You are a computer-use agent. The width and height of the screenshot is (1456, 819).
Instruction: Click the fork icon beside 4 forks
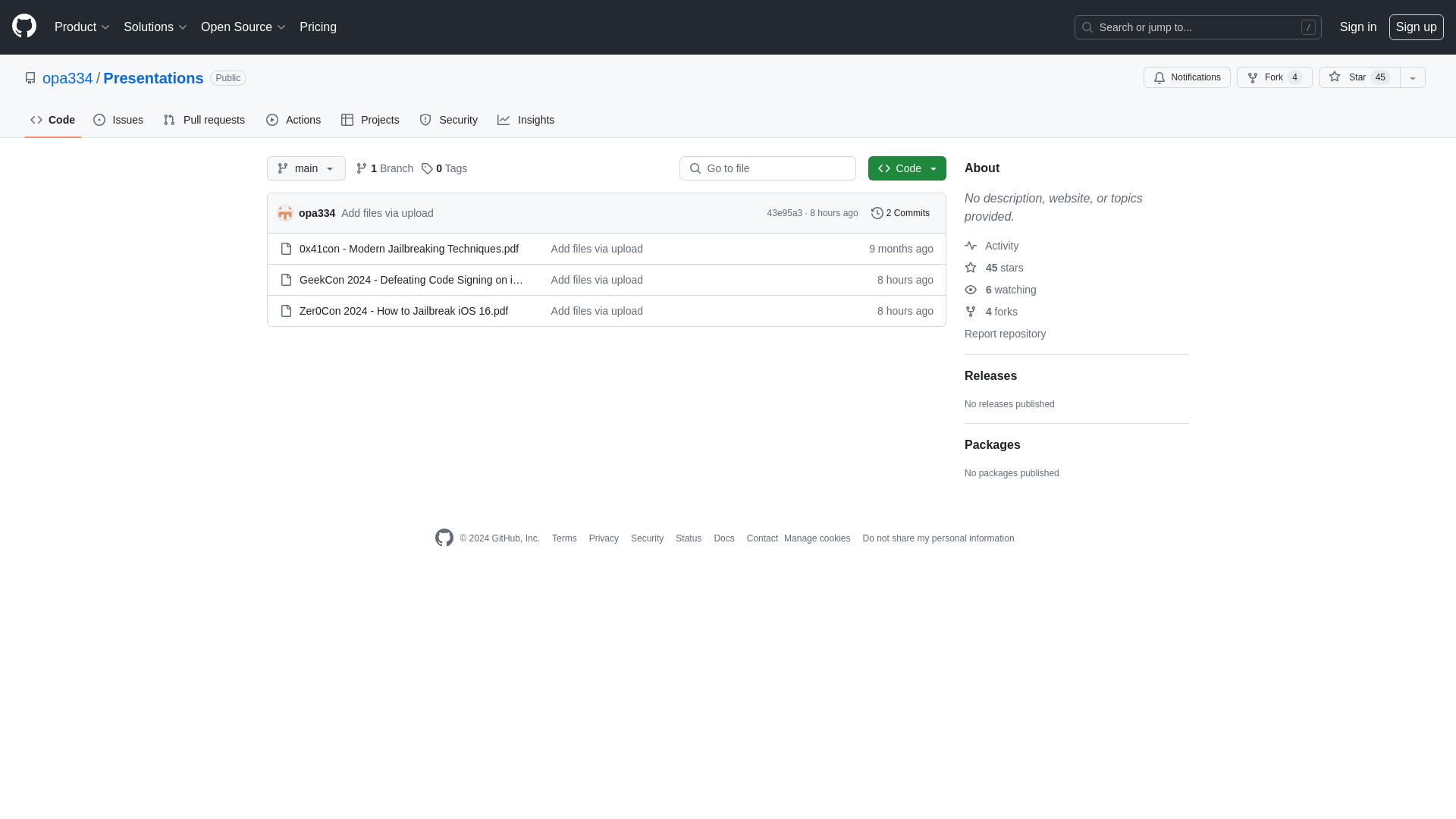point(971,312)
